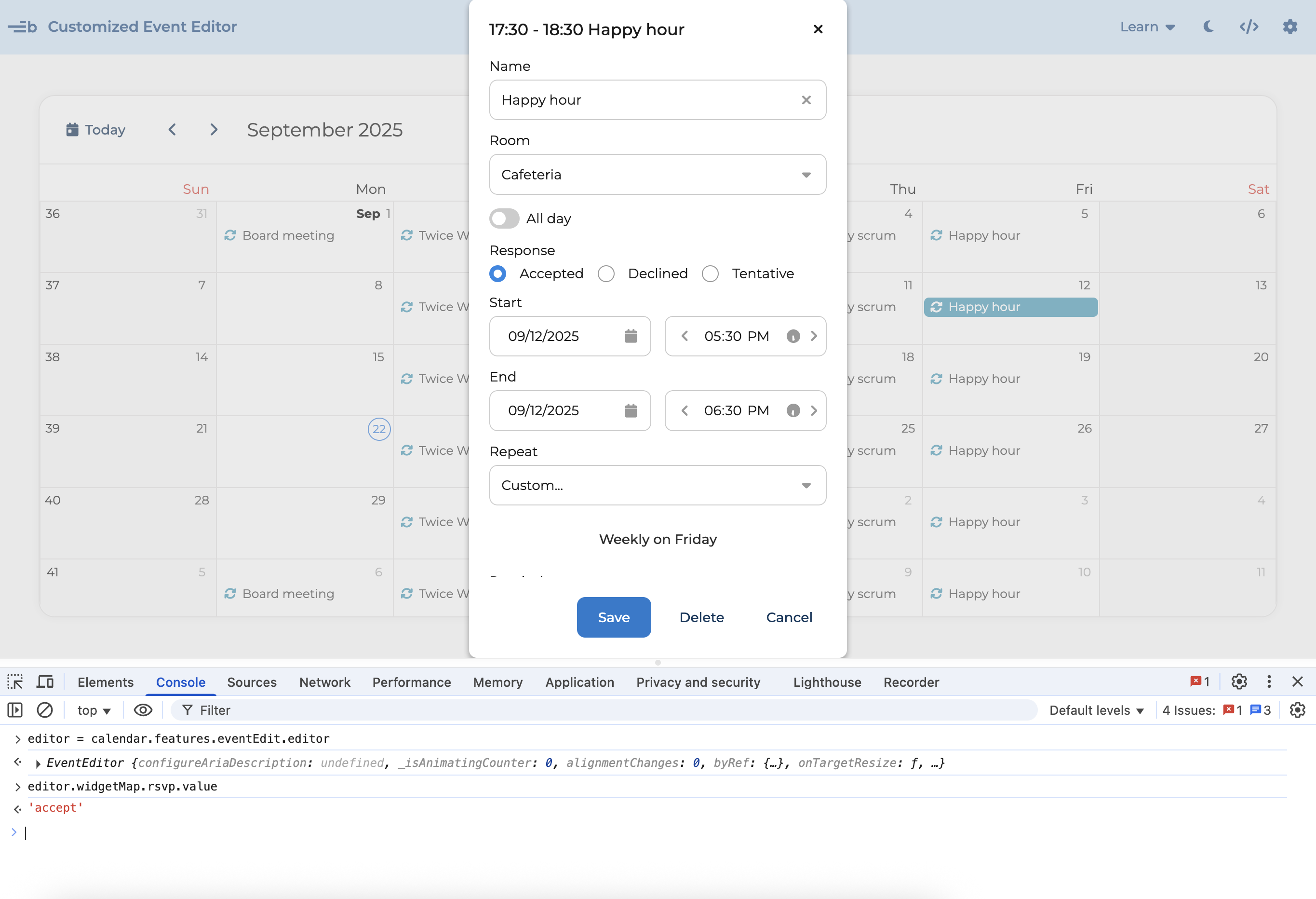The height and width of the screenshot is (899, 1316).
Task: Select the Declined response radio
Action: pos(606,273)
